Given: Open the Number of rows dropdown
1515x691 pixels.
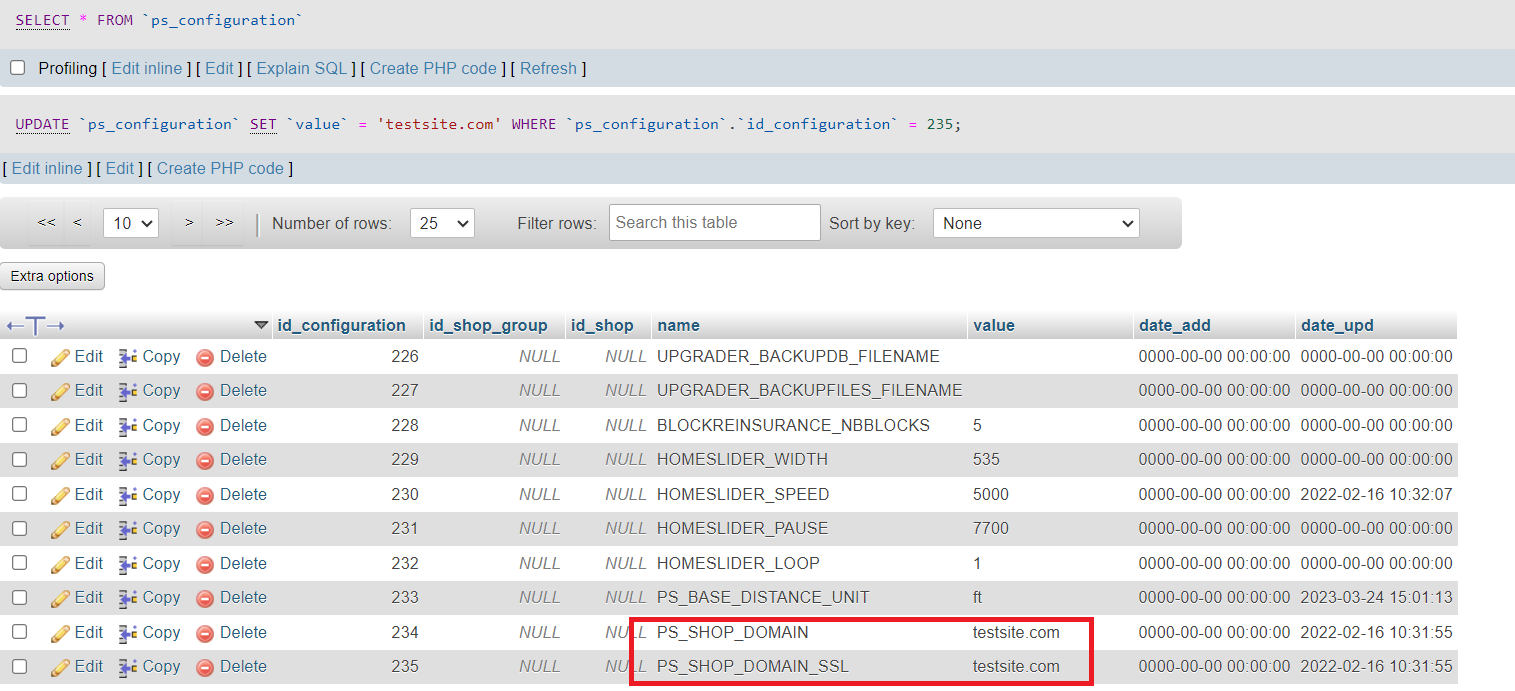Looking at the screenshot, I should (442, 223).
